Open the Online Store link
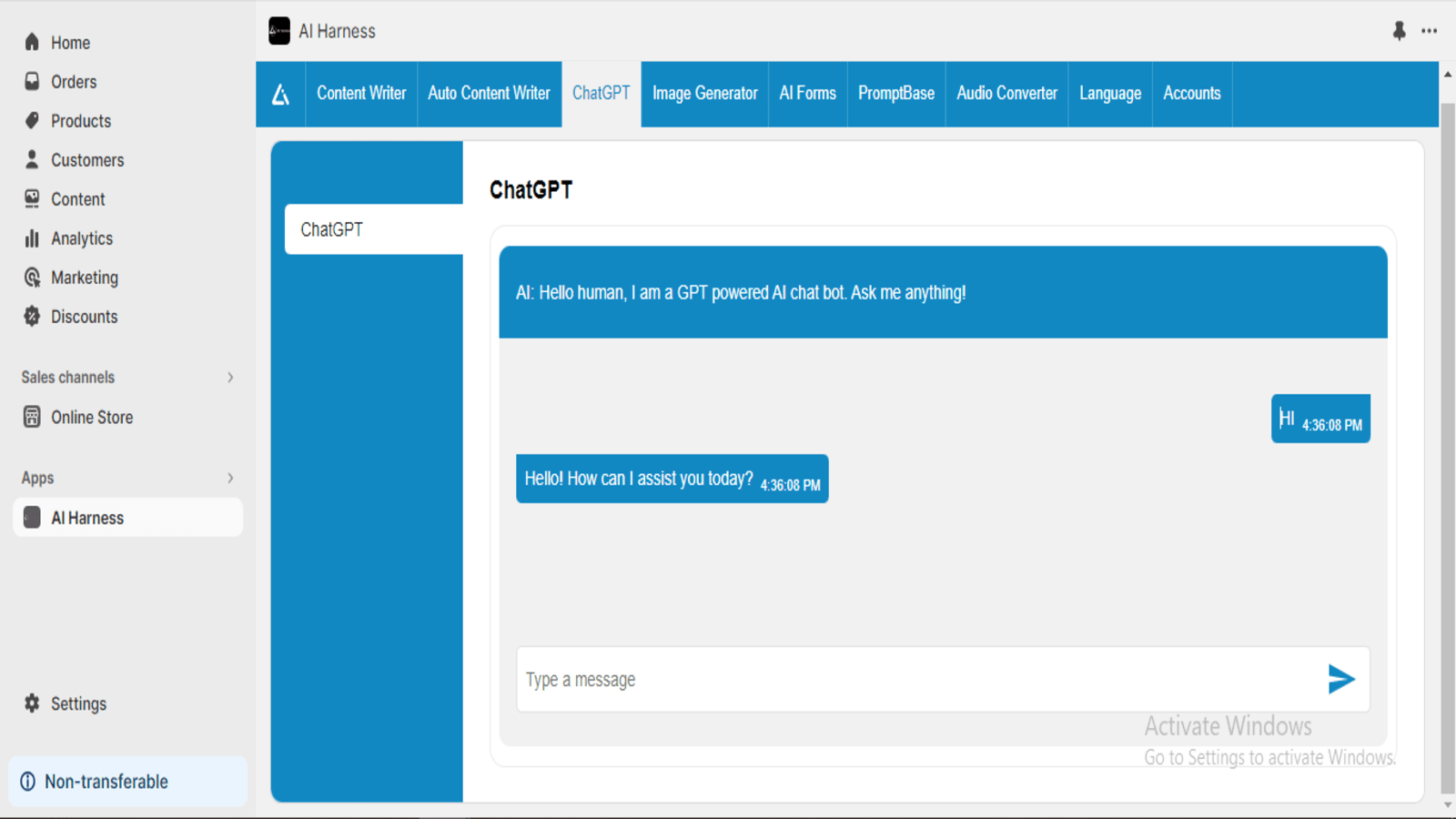Screen dimensions: 1456x819 click(x=92, y=417)
